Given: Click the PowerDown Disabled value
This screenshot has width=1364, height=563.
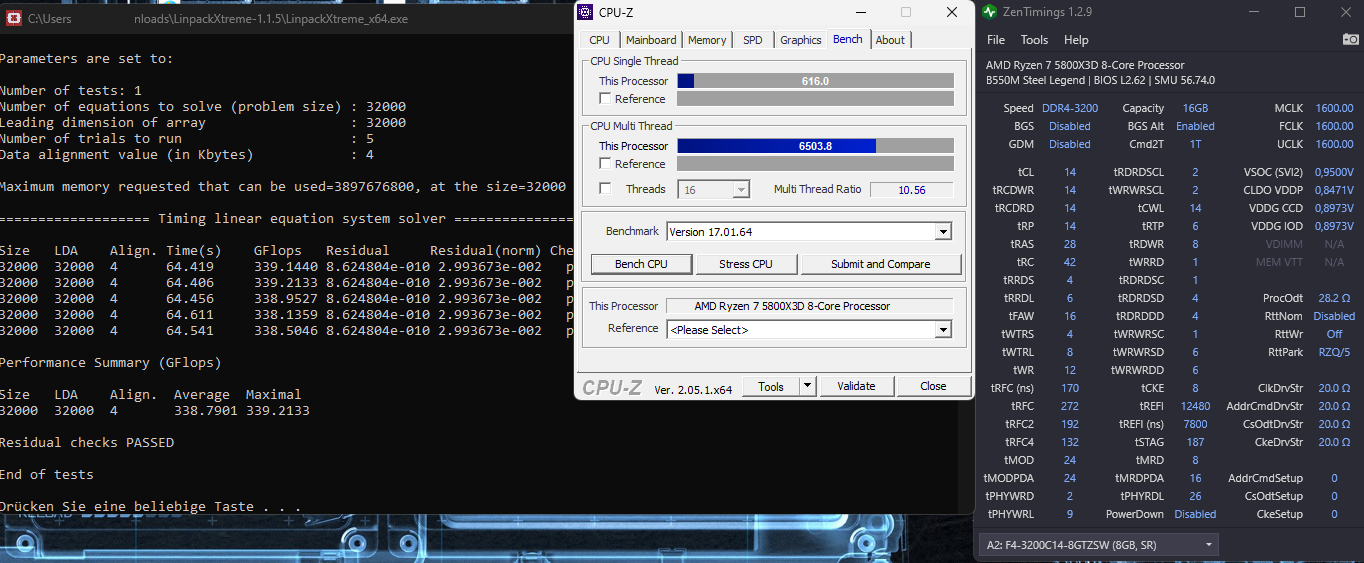Looking at the screenshot, I should 1195,514.
